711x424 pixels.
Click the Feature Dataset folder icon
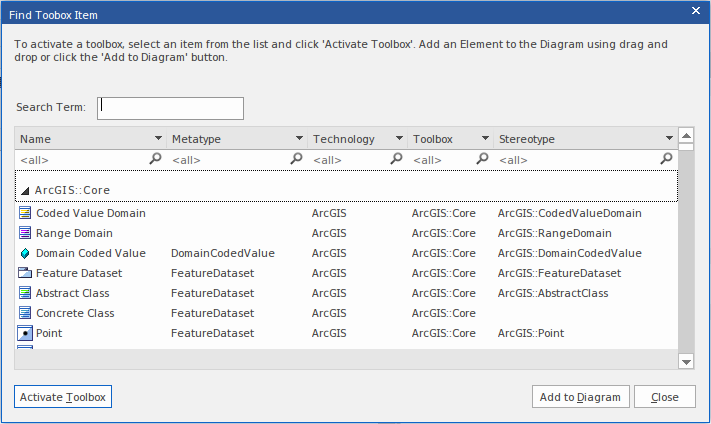[x=25, y=273]
